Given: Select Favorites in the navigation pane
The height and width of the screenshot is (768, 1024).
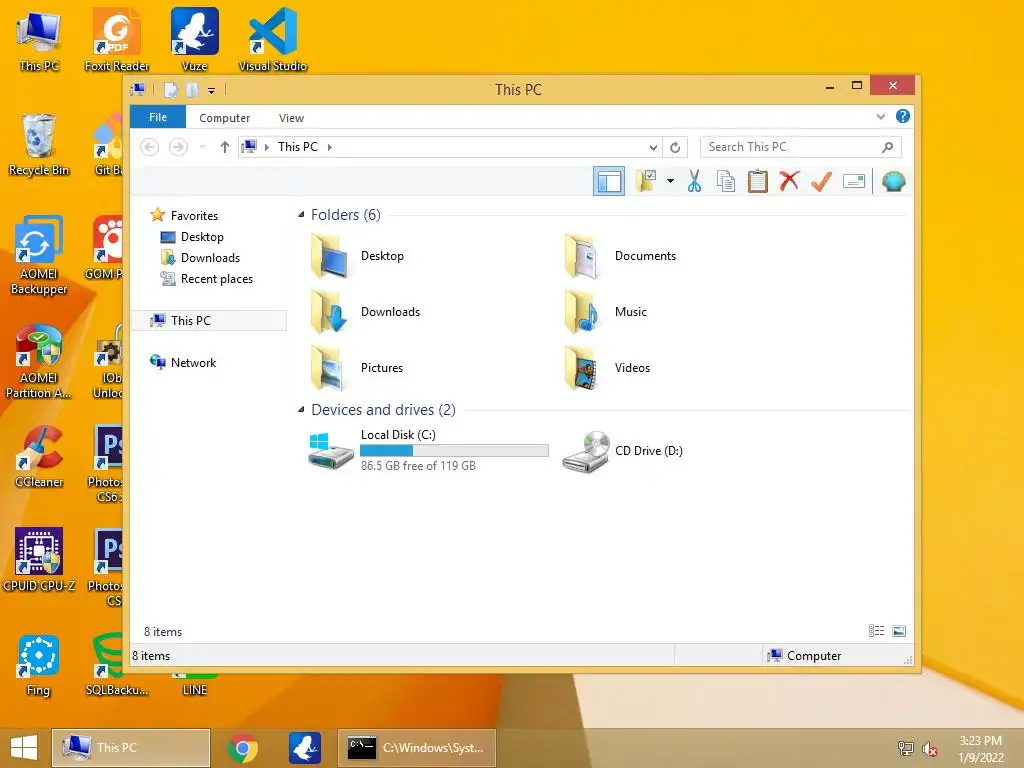Looking at the screenshot, I should tap(185, 215).
